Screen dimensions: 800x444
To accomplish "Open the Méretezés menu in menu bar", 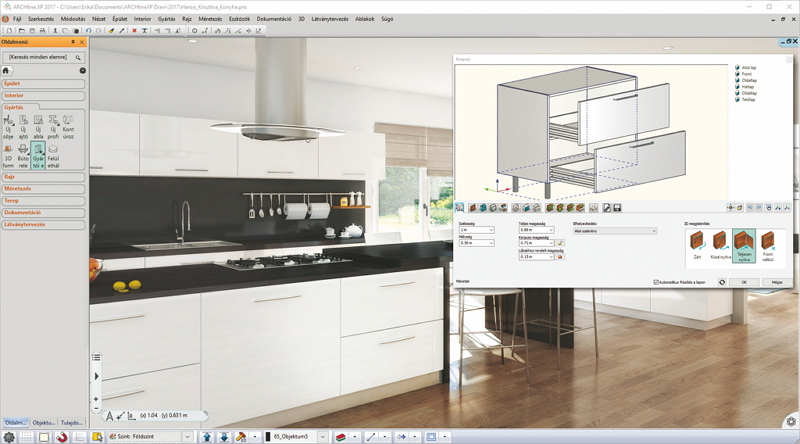I will [210, 19].
